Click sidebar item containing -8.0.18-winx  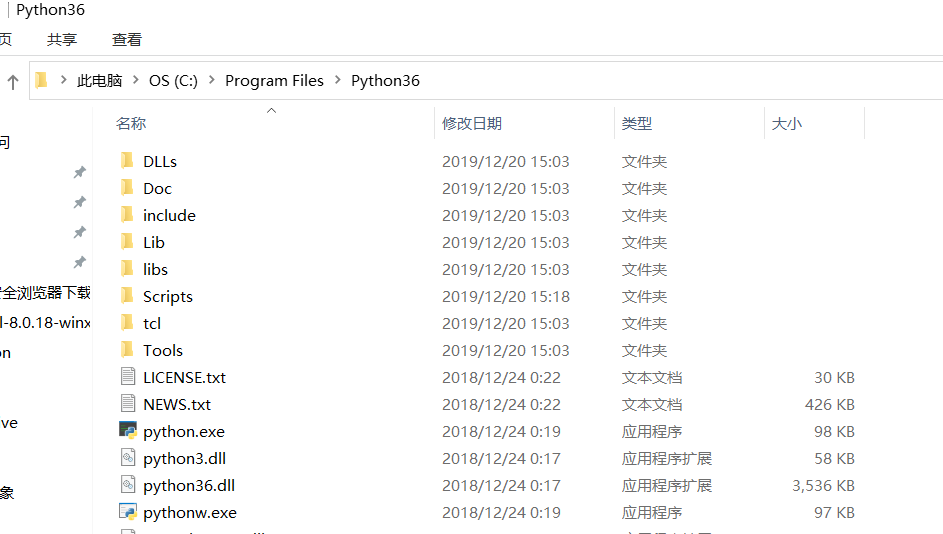coord(45,322)
